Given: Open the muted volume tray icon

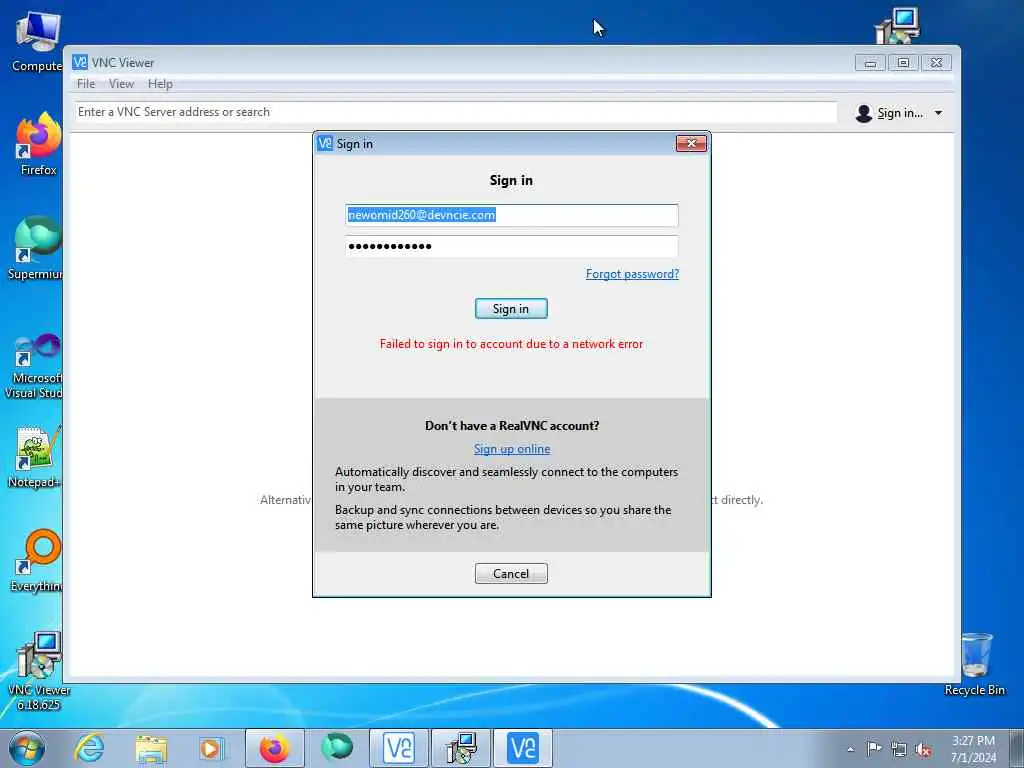Looking at the screenshot, I should [x=923, y=750].
